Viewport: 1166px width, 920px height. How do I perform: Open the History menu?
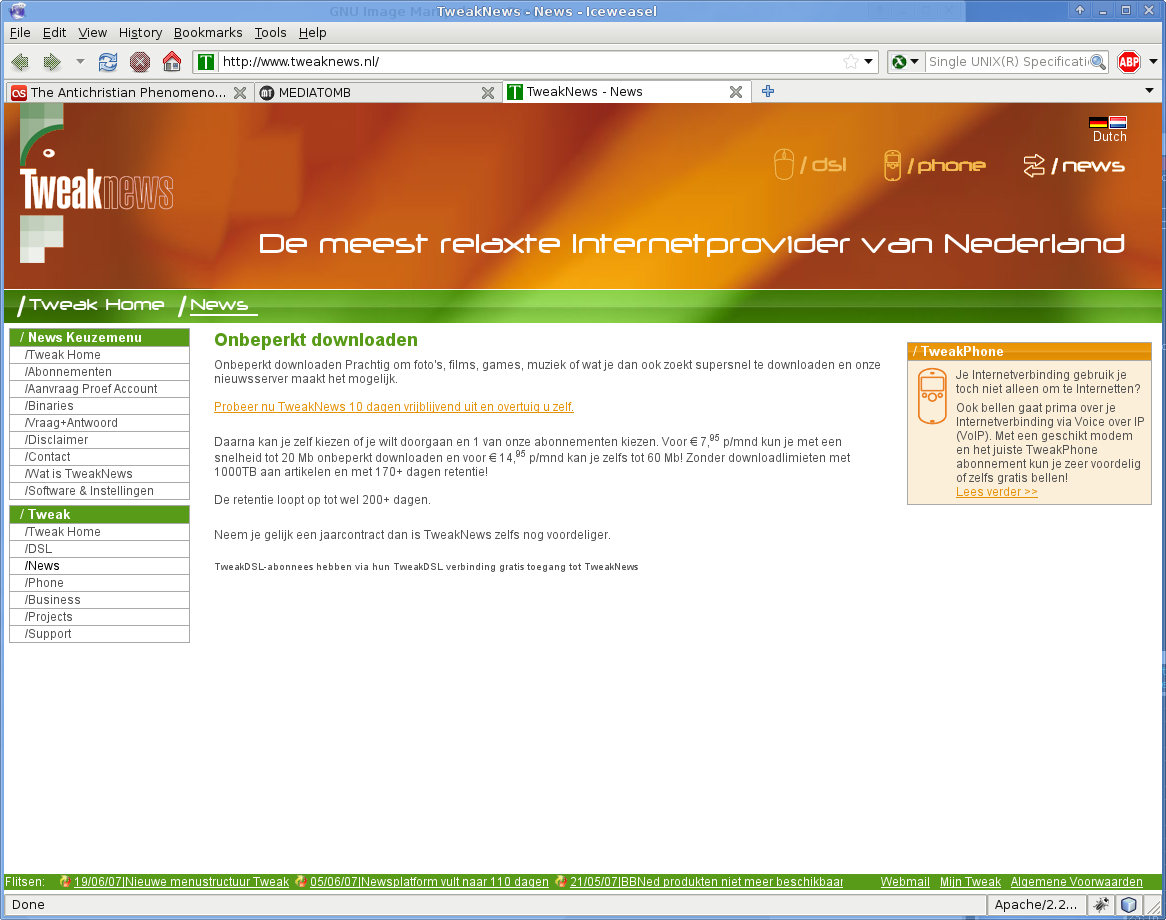point(141,33)
